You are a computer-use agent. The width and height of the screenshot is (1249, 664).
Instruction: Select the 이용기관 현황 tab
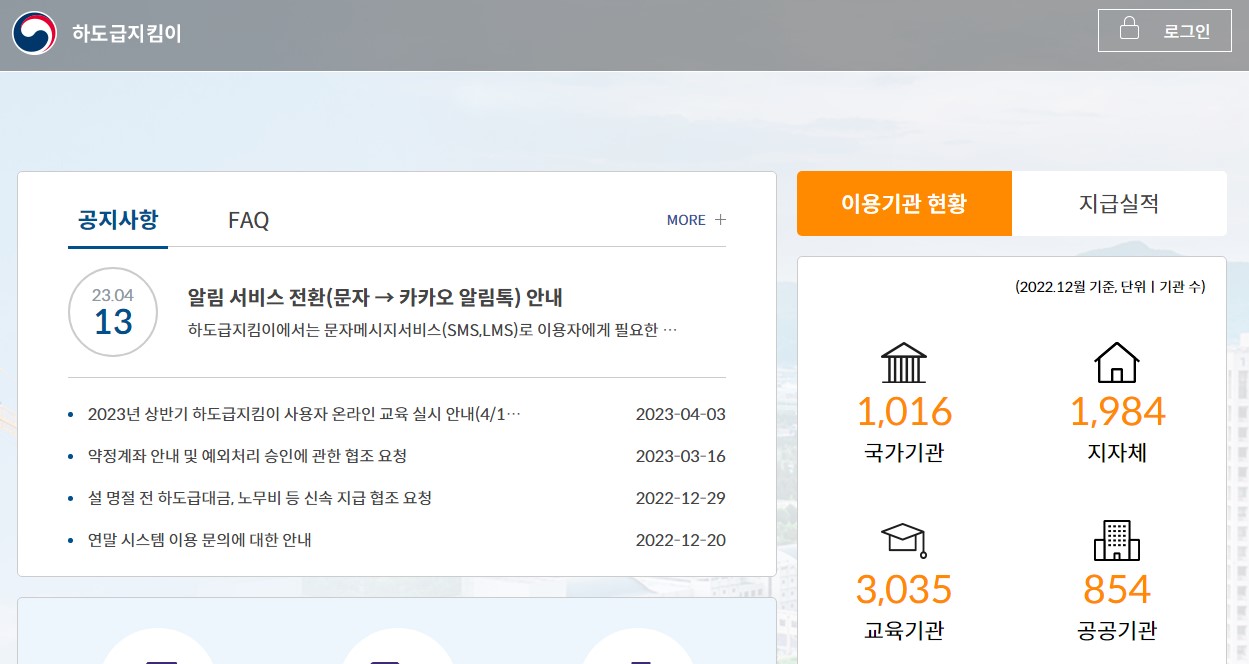[x=904, y=204]
